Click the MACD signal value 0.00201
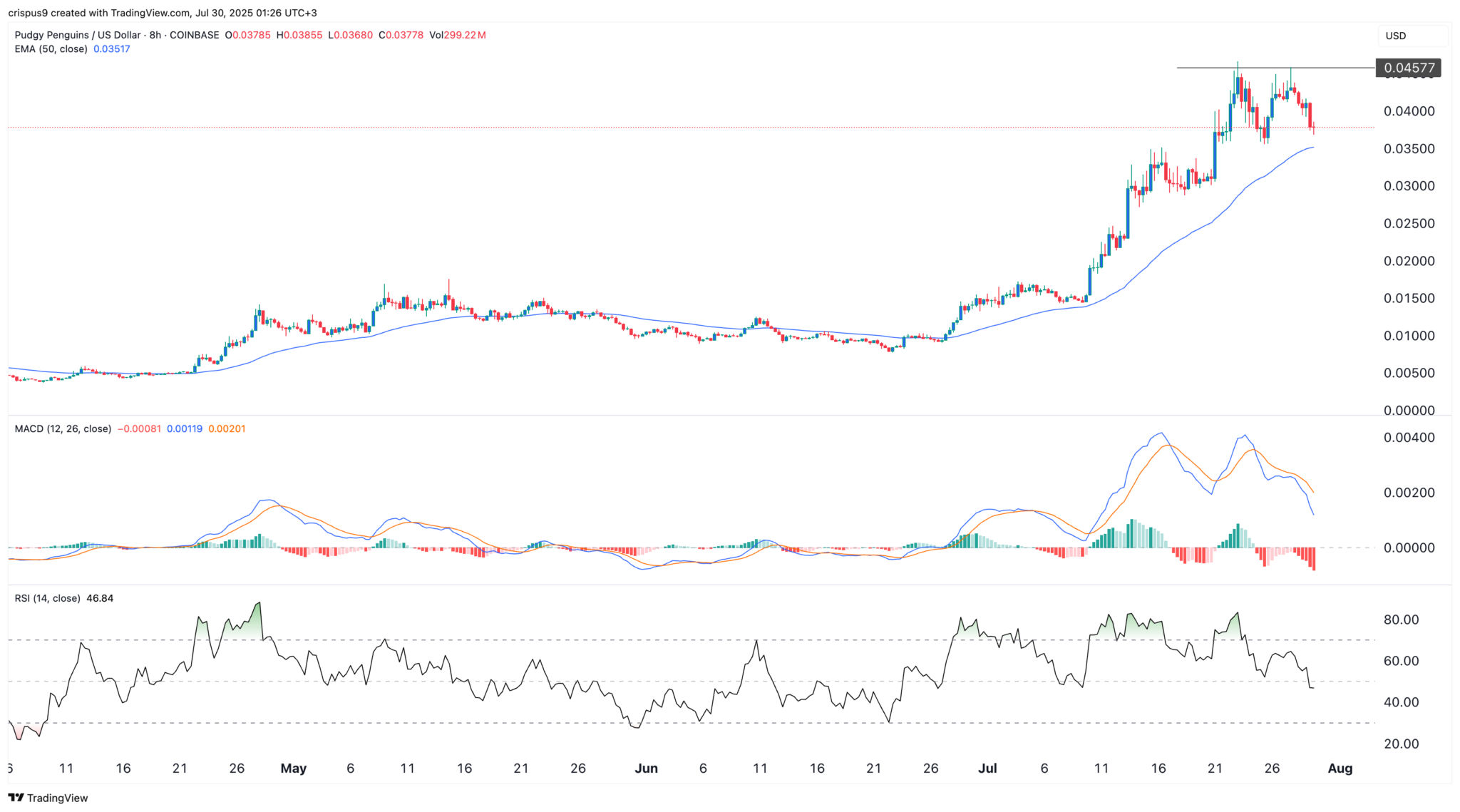1460x812 pixels. click(227, 429)
